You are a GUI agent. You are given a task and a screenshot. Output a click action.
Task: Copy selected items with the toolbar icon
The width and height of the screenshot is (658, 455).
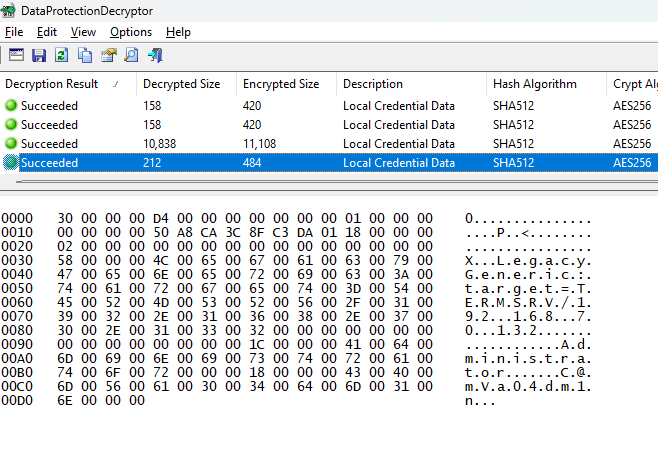[85, 55]
